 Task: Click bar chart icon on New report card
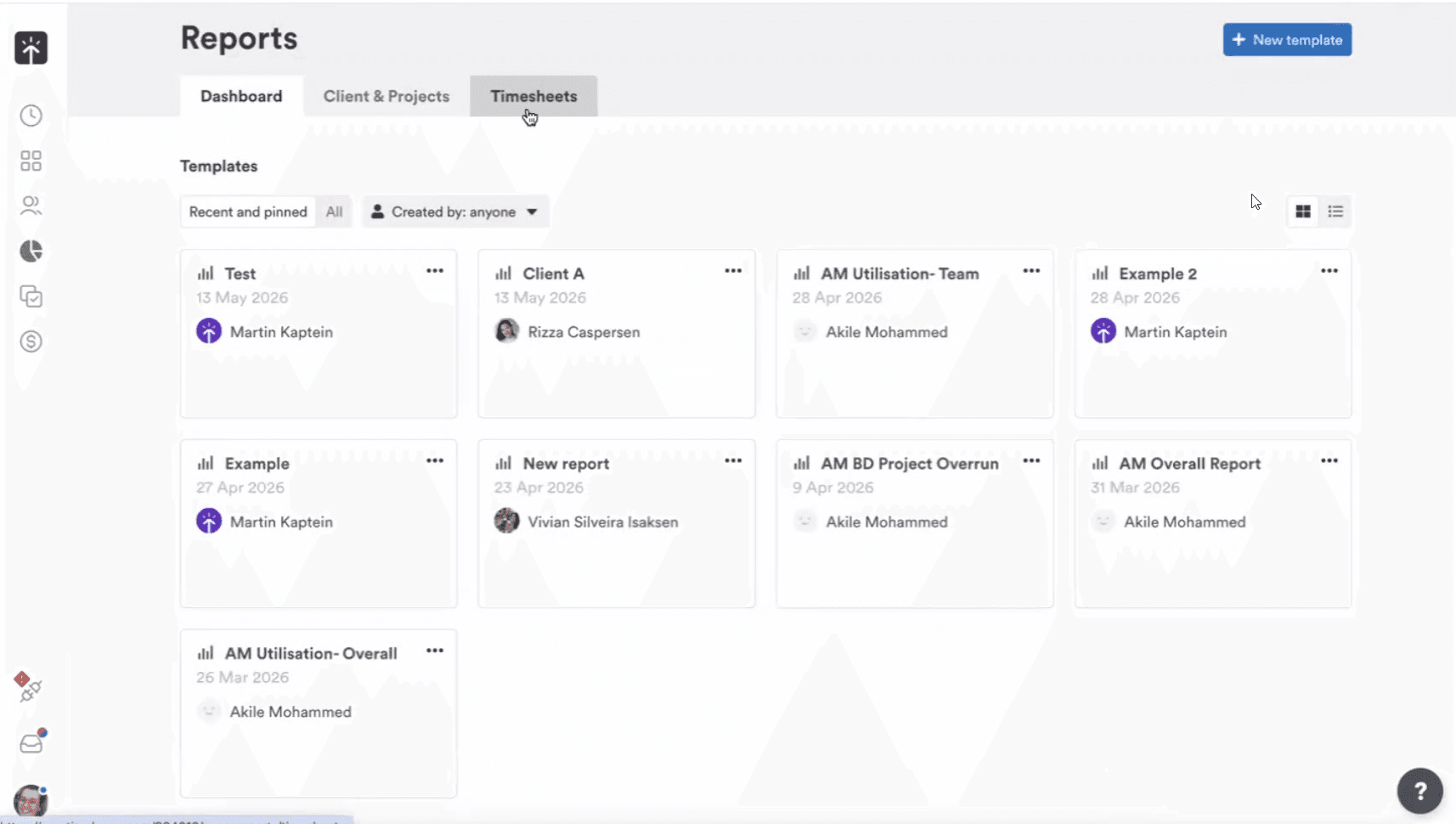(x=504, y=463)
